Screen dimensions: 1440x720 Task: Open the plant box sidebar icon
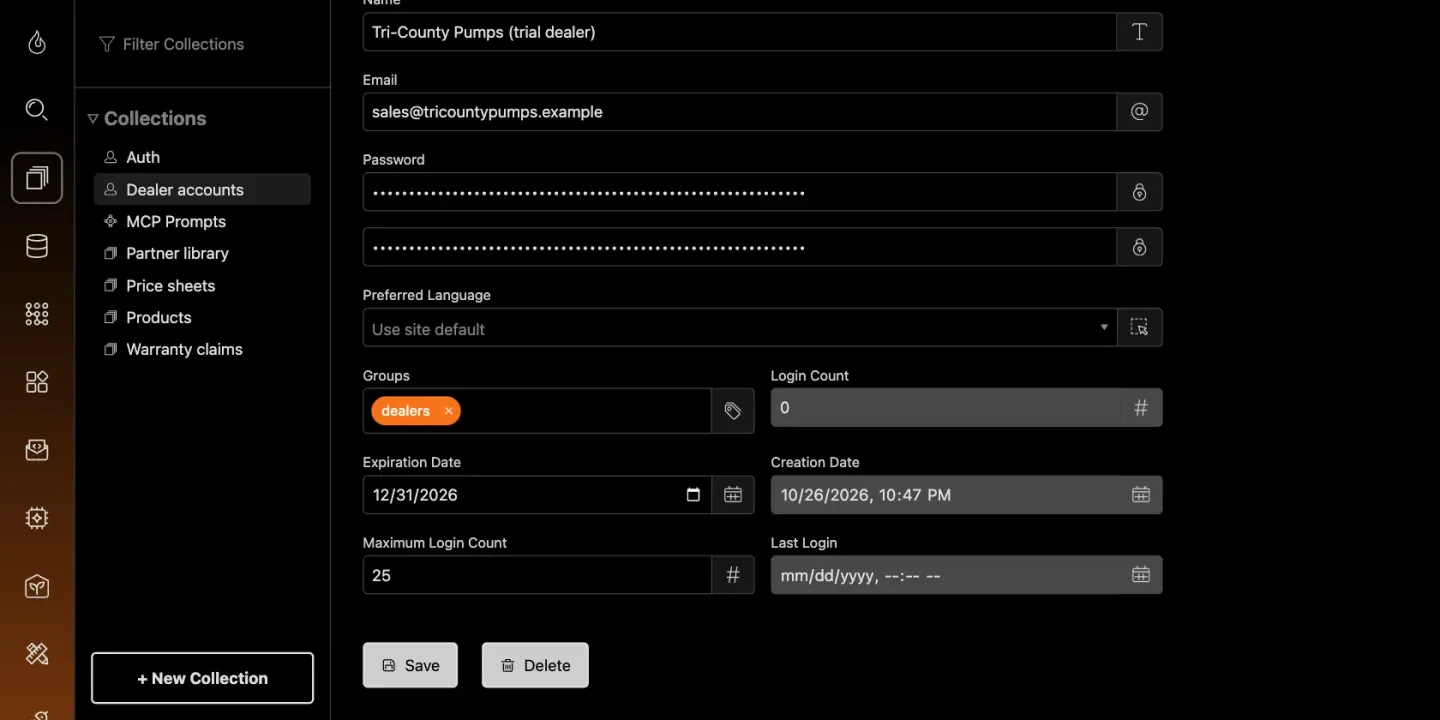click(37, 586)
